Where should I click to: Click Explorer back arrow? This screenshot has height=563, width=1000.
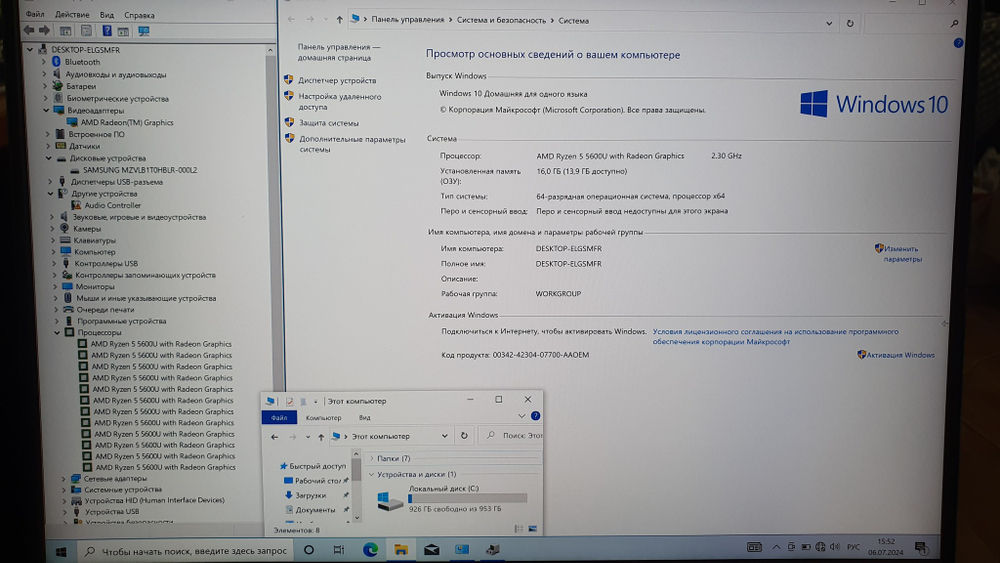click(x=274, y=437)
